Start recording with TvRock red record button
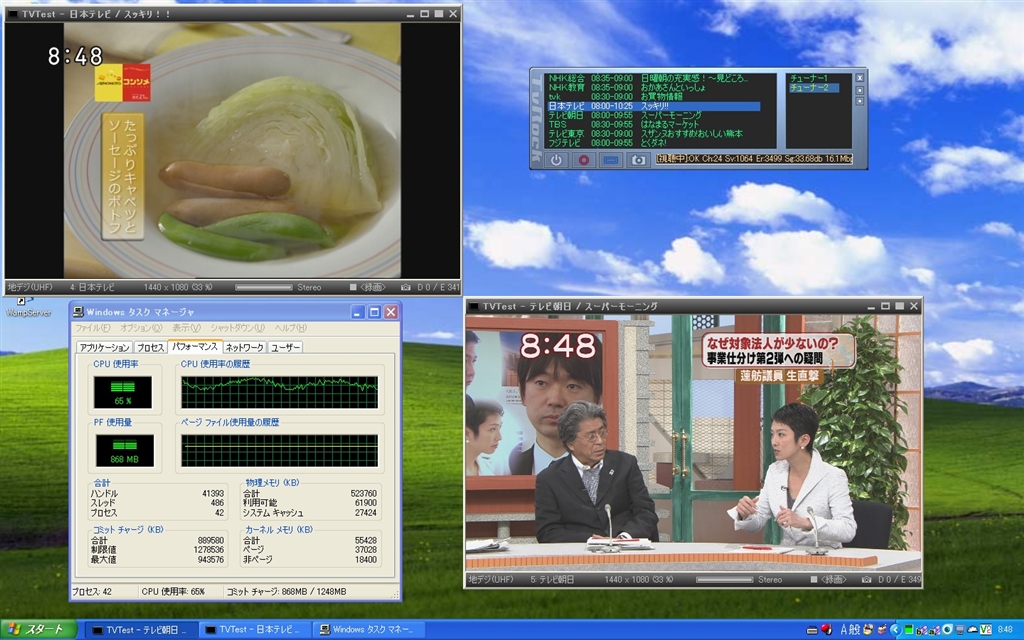Viewport: 1024px width, 640px height. coord(583,159)
